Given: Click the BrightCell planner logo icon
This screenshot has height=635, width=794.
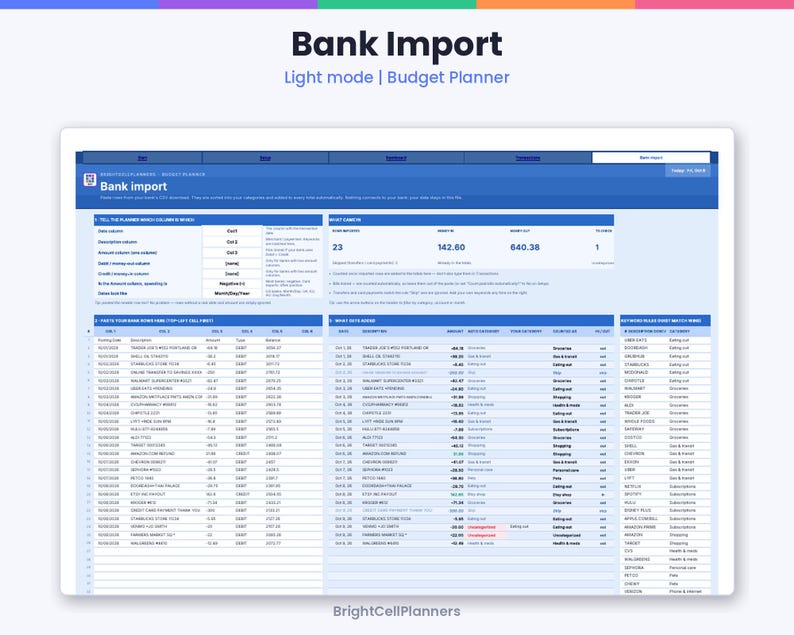Looking at the screenshot, I should (90, 179).
